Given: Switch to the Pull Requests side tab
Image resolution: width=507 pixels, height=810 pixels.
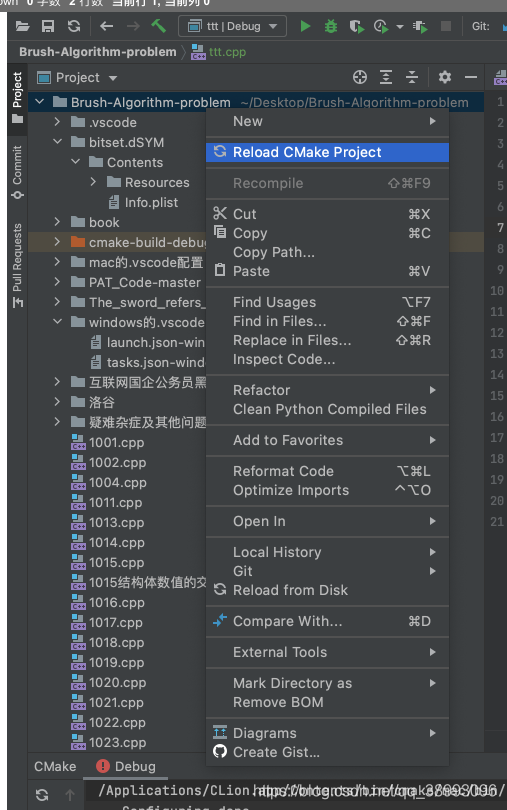Looking at the screenshot, I should pos(18,266).
